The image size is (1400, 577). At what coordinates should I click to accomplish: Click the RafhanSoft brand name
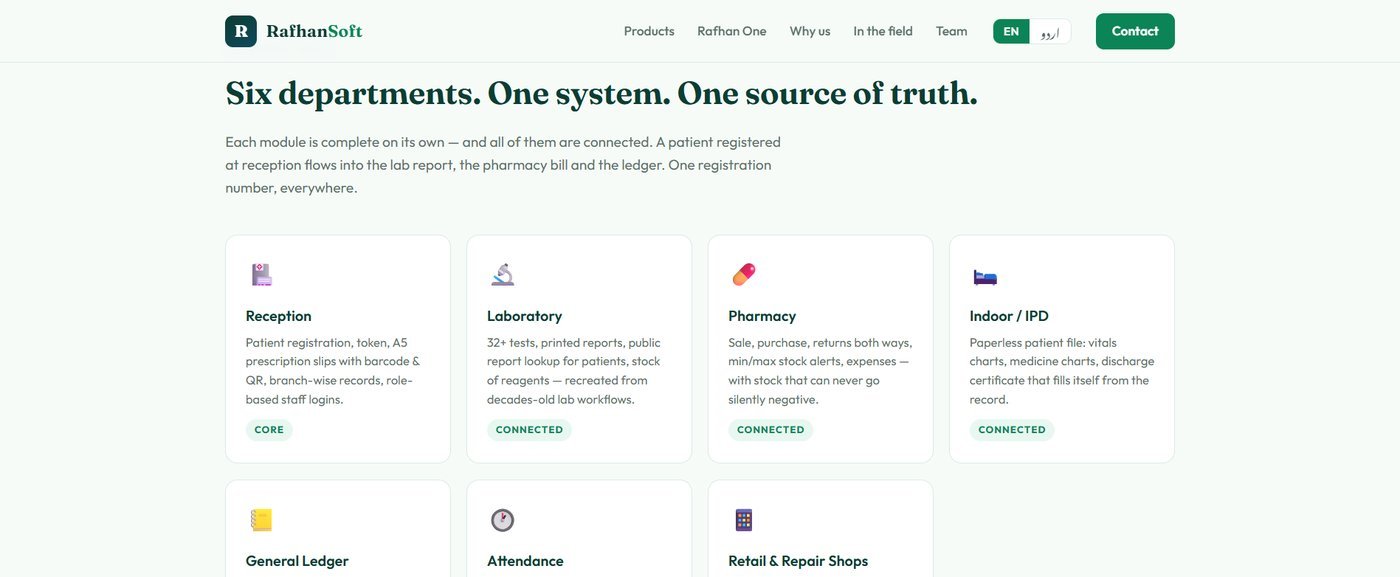(314, 31)
